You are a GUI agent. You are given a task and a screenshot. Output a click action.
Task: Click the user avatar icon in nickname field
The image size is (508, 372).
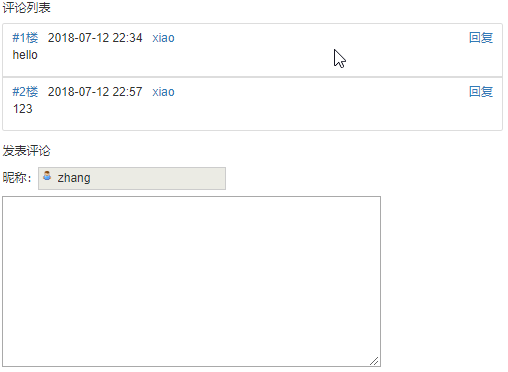click(47, 176)
